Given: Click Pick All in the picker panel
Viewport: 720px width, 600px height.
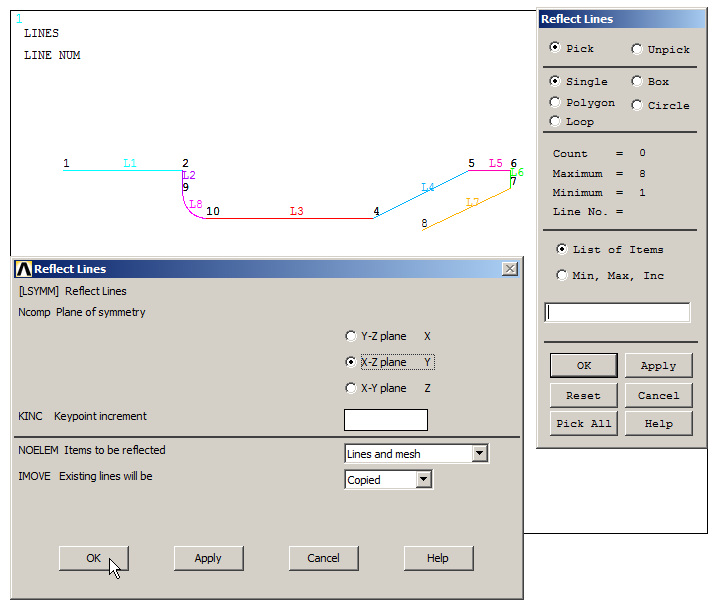Looking at the screenshot, I should coord(583,424).
